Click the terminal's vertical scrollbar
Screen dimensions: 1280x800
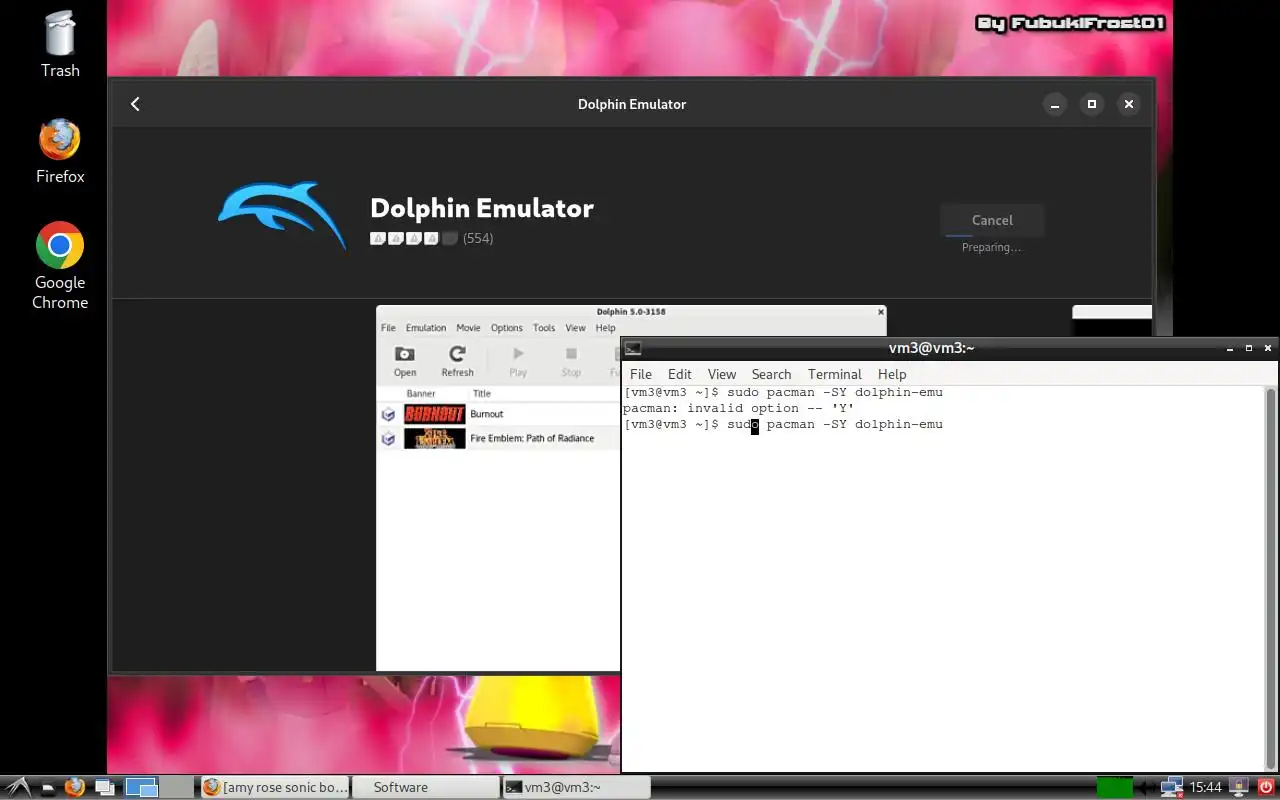(1271, 578)
